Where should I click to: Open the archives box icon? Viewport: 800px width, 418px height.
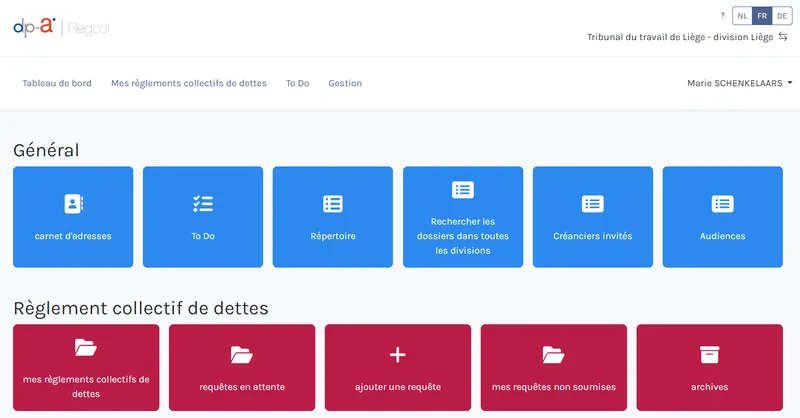click(710, 355)
